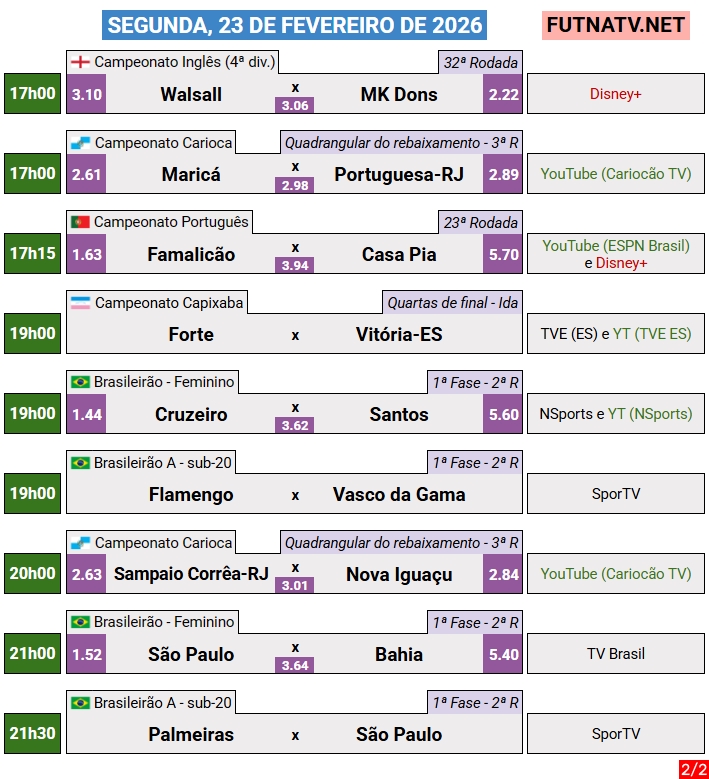
Task: Select the 3.10 odds for Walsall
Action: pos(87,94)
